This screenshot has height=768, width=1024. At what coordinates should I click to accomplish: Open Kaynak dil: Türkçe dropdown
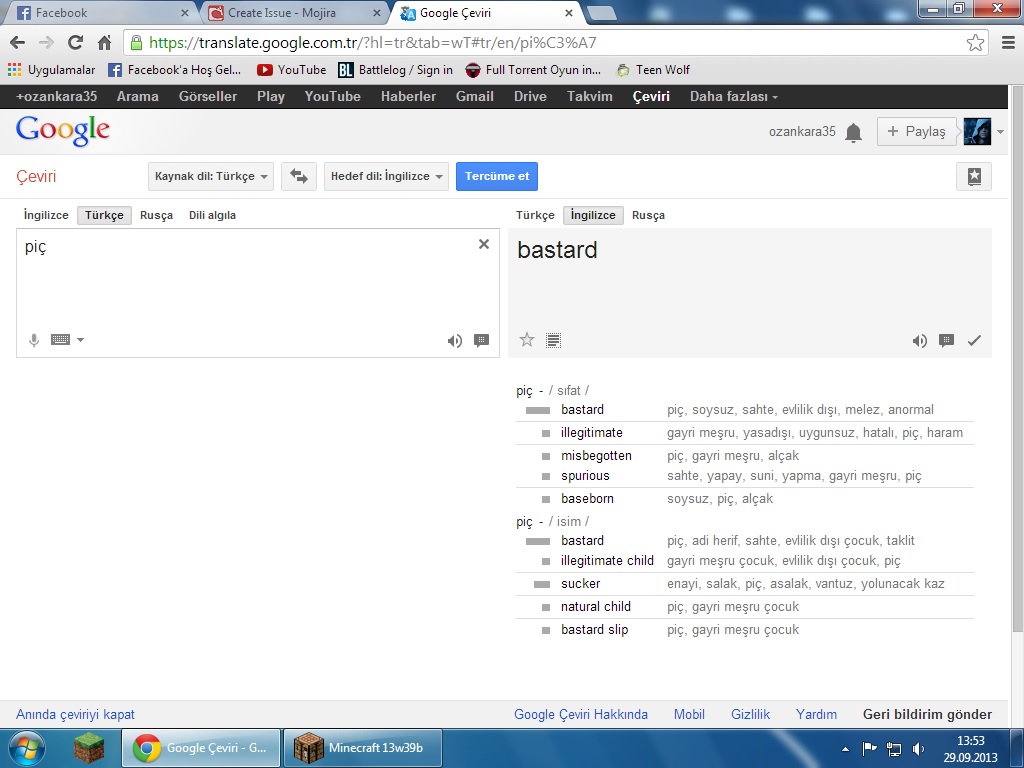211,176
